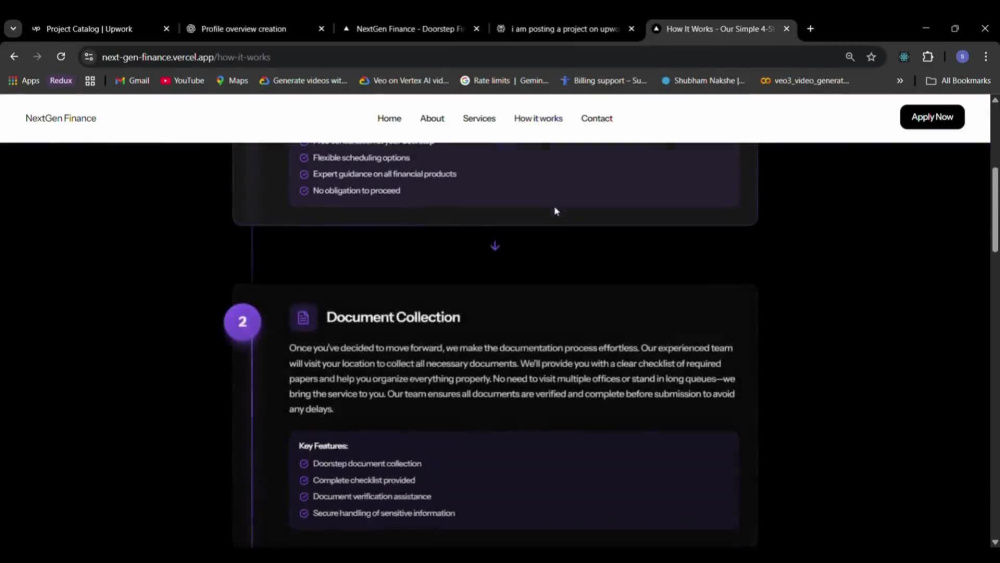Click the browser forward arrow
Image resolution: width=1000 pixels, height=563 pixels.
[37, 57]
